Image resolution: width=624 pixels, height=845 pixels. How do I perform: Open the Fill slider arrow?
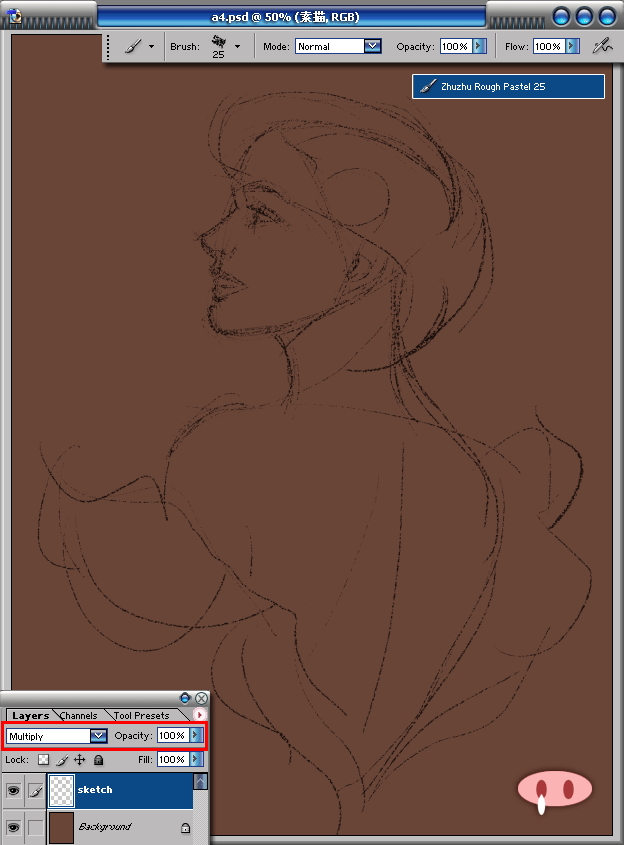click(196, 759)
